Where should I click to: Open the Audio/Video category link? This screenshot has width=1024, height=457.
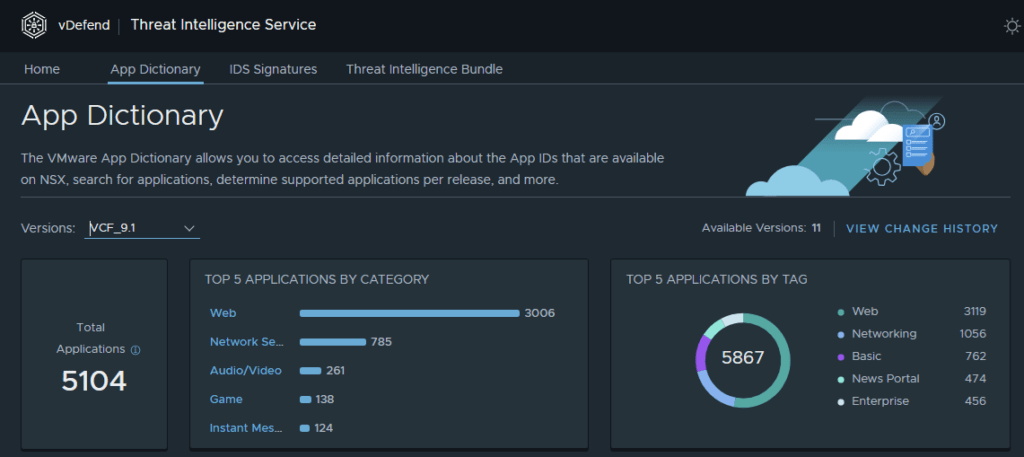(x=246, y=370)
